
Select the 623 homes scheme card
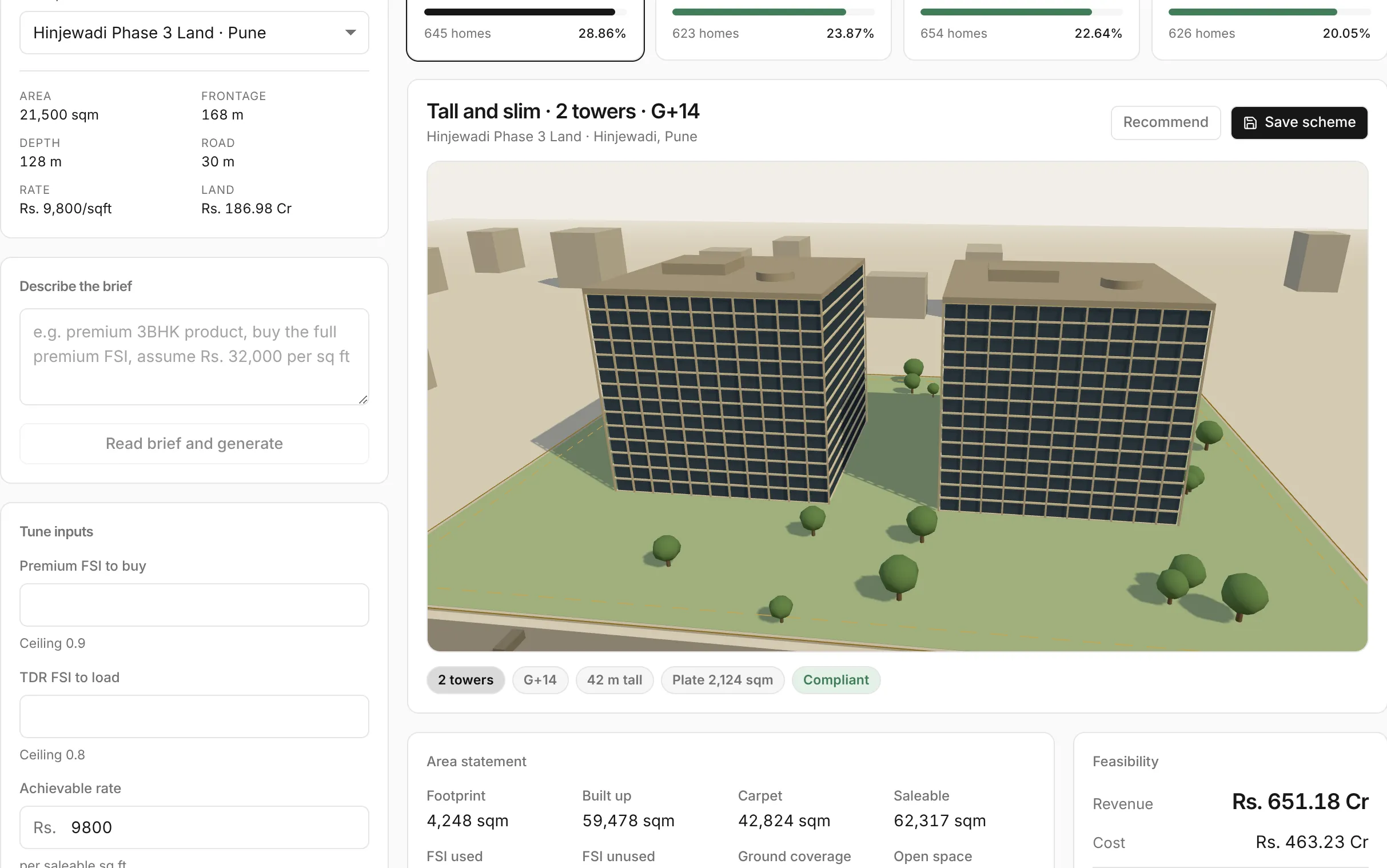coord(773,29)
